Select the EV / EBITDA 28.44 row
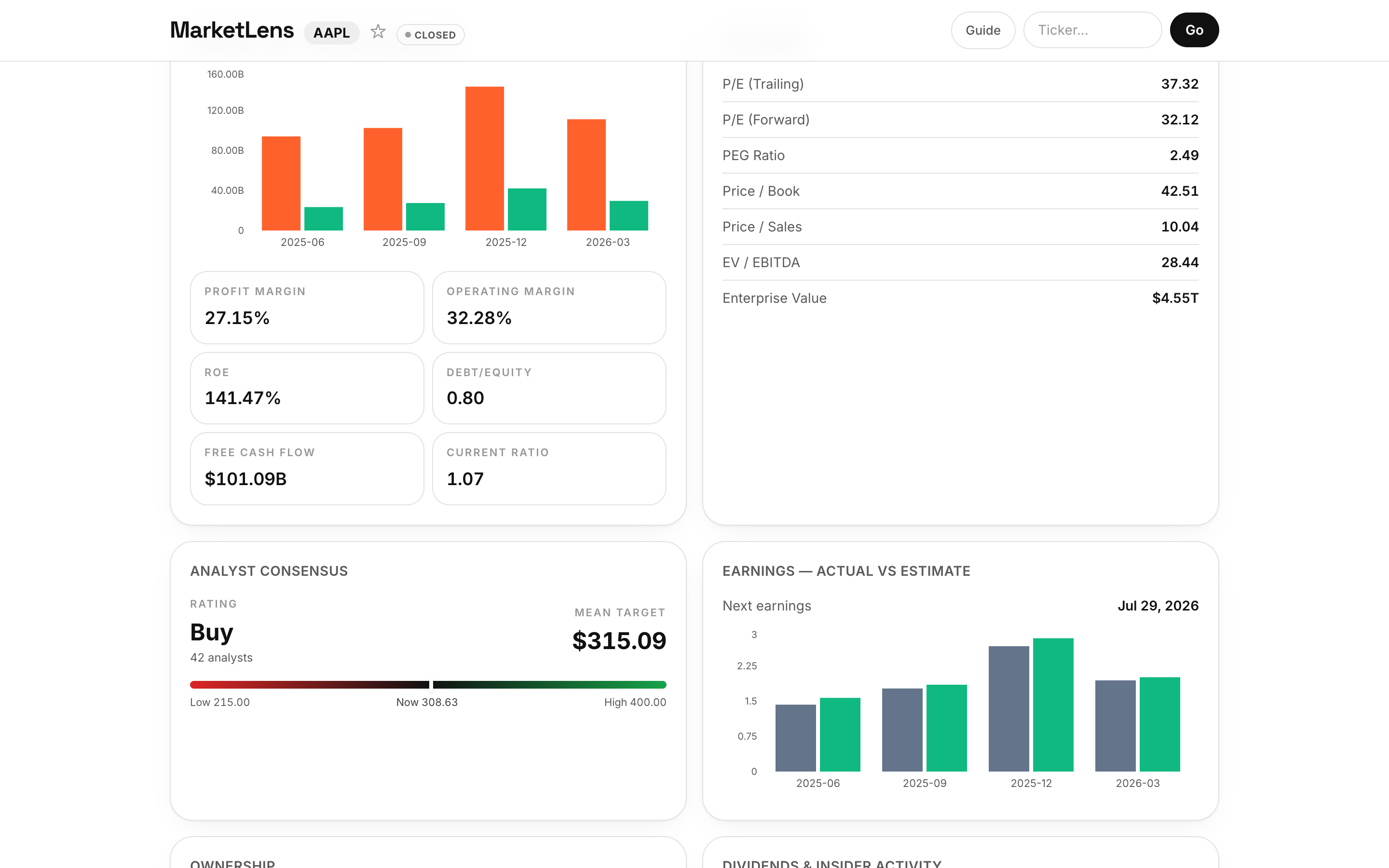This screenshot has height=868, width=1389. click(x=960, y=262)
